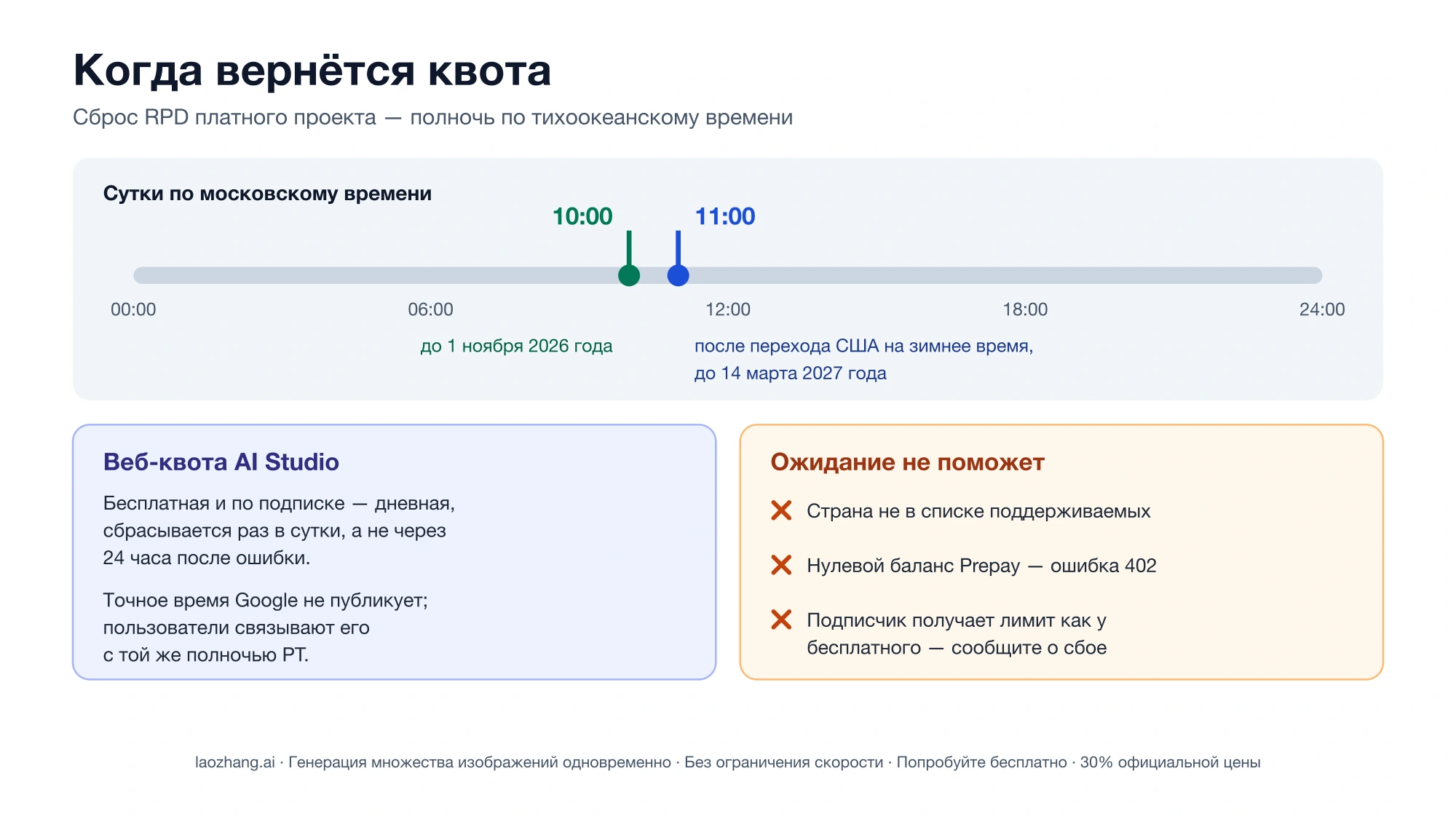
Task: Click 'laozhang.ai' in the footer
Action: [x=235, y=762]
